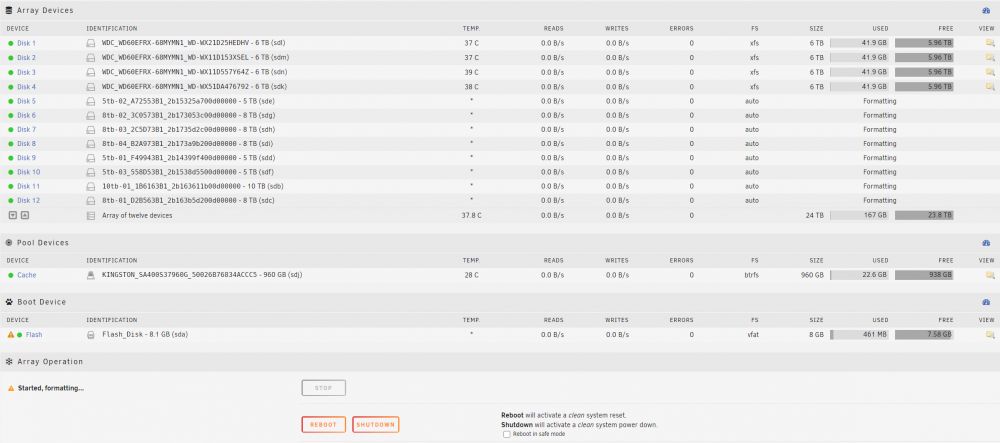Click 'Started, formatting...' status text
The width and height of the screenshot is (1000, 443).
(51, 388)
